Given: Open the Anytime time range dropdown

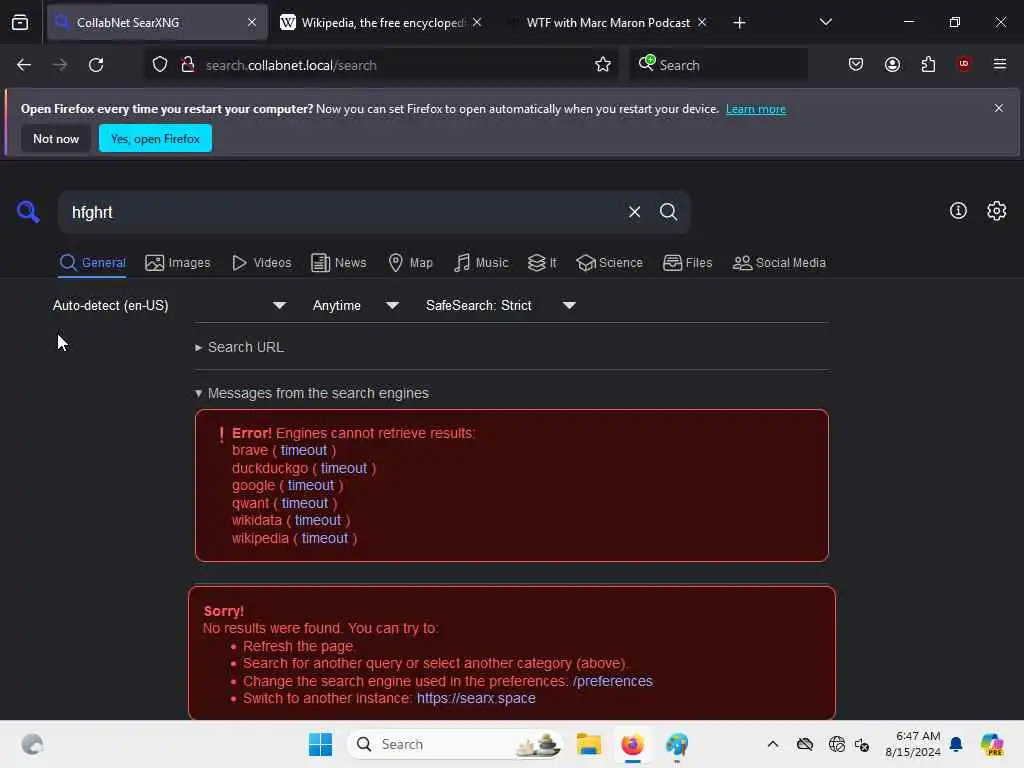Looking at the screenshot, I should [355, 305].
